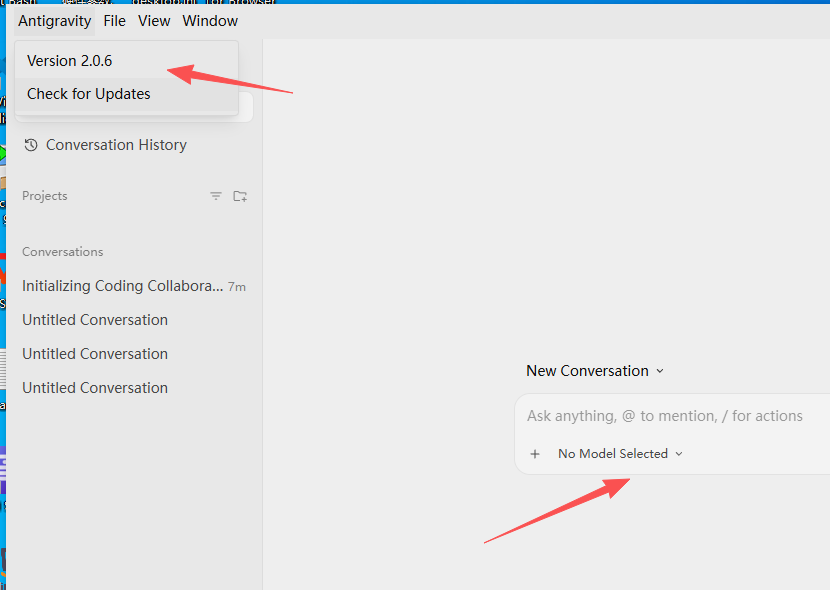
Task: Select the Version 2.0.6 menu entry
Action: click(127, 61)
